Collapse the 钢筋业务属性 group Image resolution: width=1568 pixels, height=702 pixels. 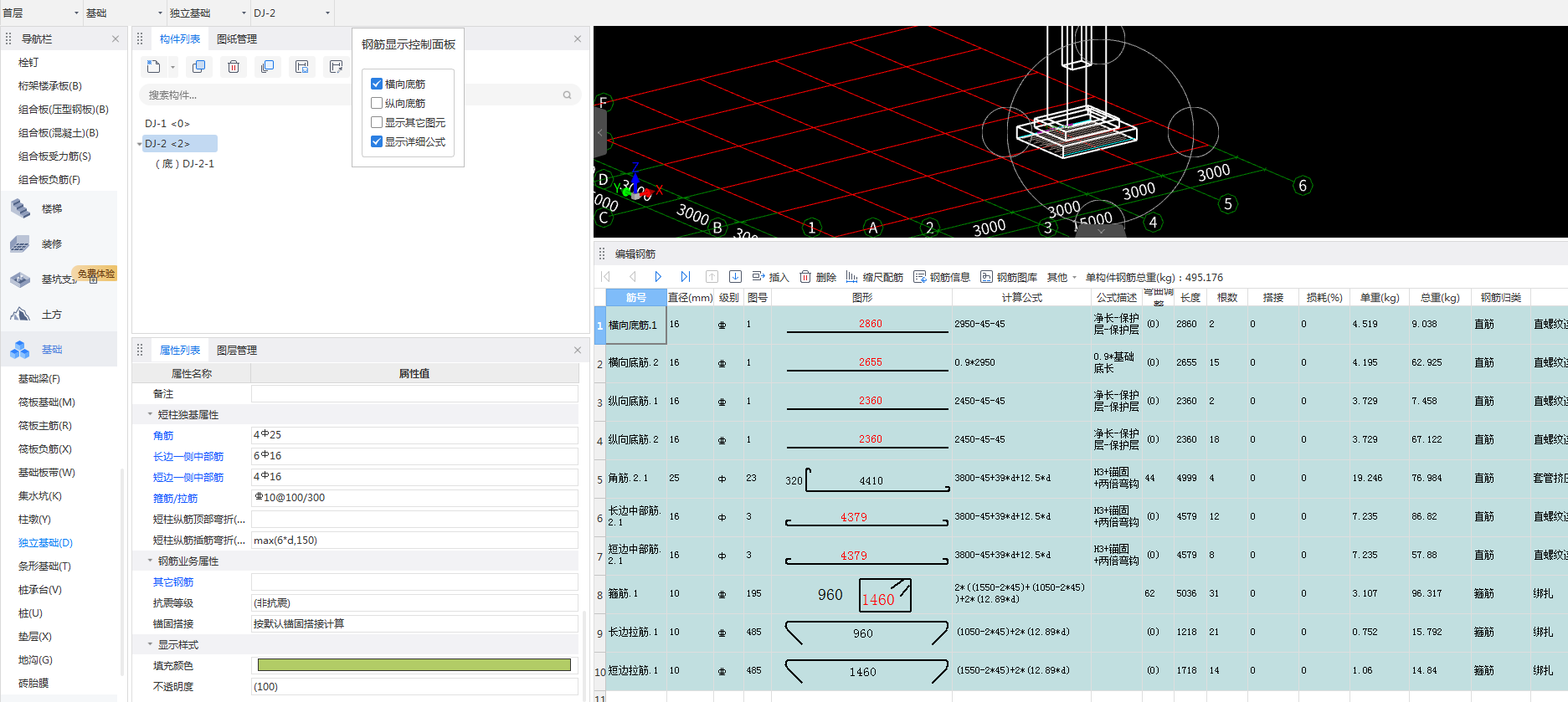(150, 561)
